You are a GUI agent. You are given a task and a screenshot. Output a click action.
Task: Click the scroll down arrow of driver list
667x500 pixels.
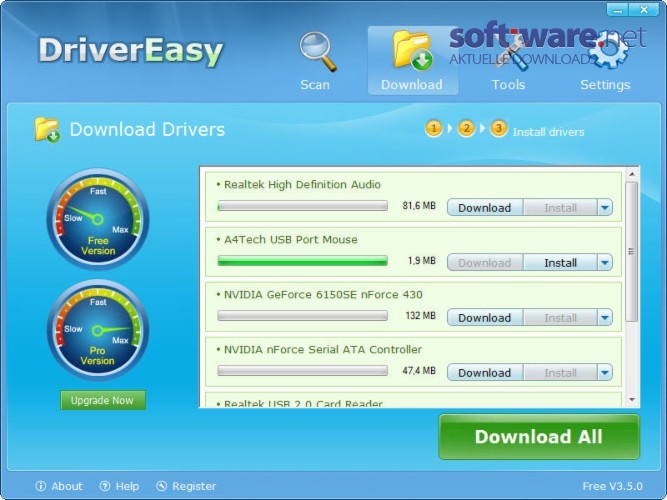[x=632, y=400]
